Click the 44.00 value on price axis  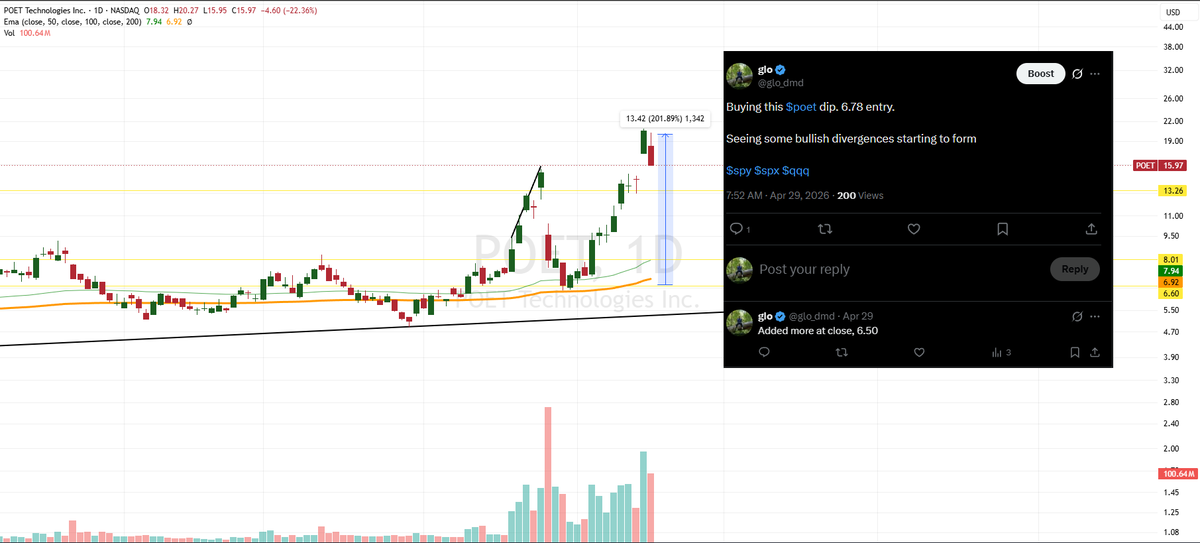pos(1173,28)
